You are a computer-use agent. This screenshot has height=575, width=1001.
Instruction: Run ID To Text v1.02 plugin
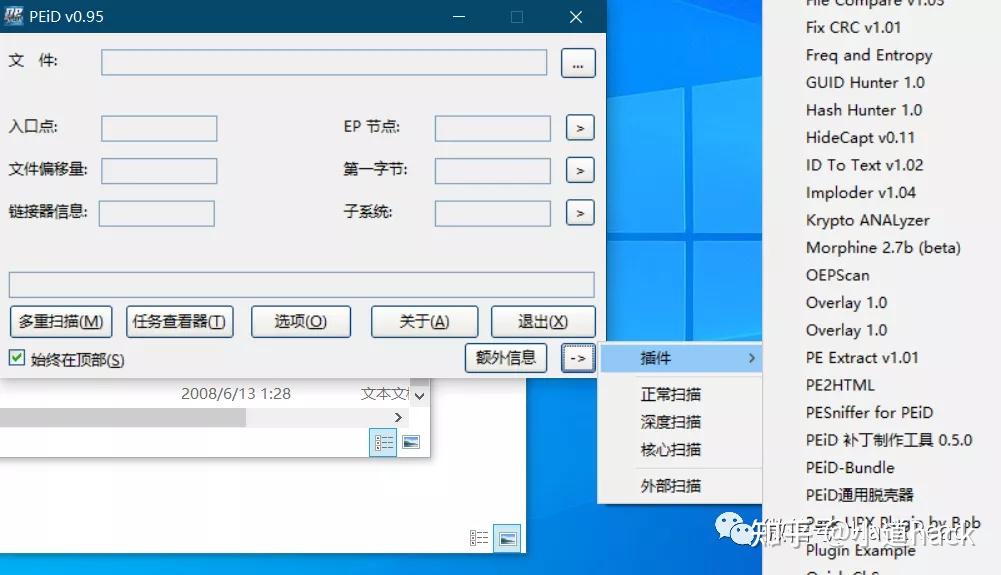(x=864, y=165)
